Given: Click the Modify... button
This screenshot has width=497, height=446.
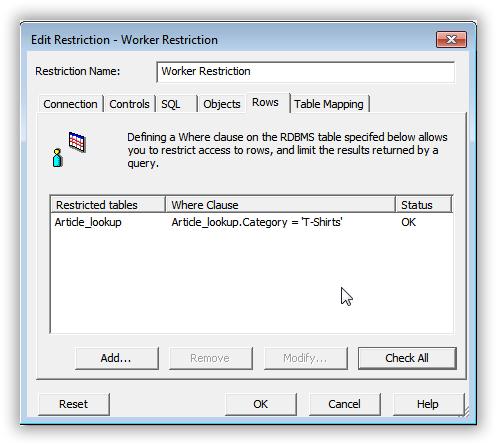Looking at the screenshot, I should [x=305, y=358].
